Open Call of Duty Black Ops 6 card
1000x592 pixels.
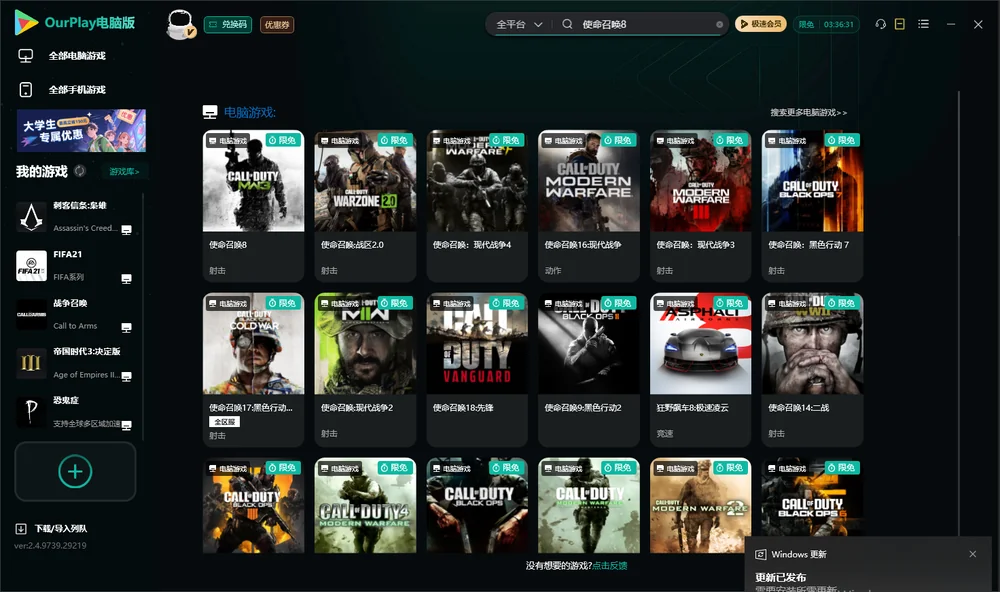point(812,498)
